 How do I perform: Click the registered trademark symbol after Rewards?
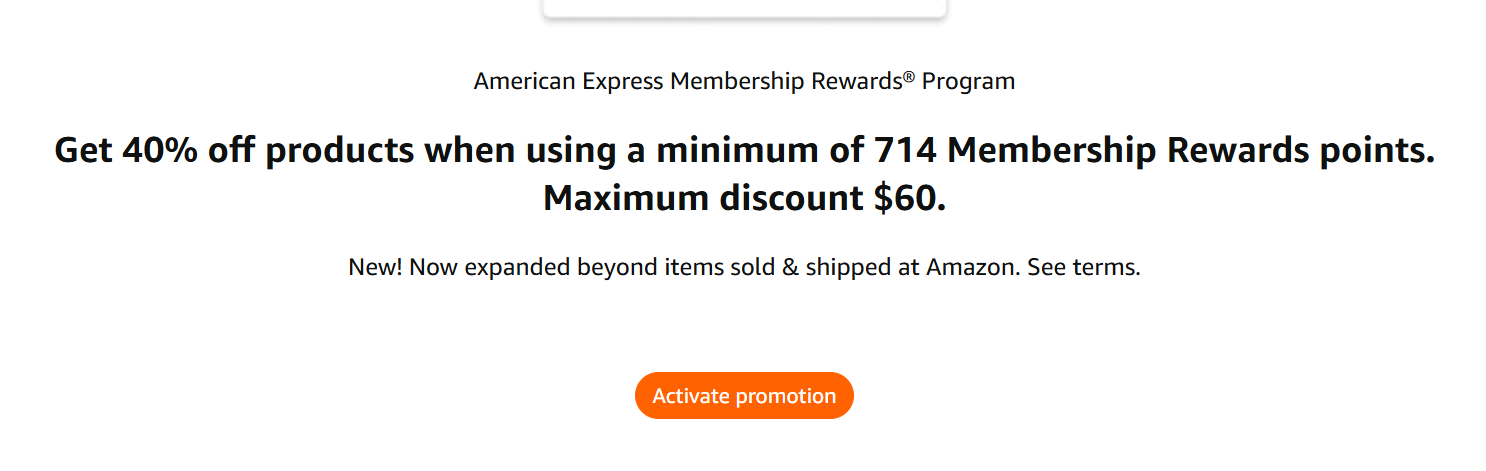[909, 75]
